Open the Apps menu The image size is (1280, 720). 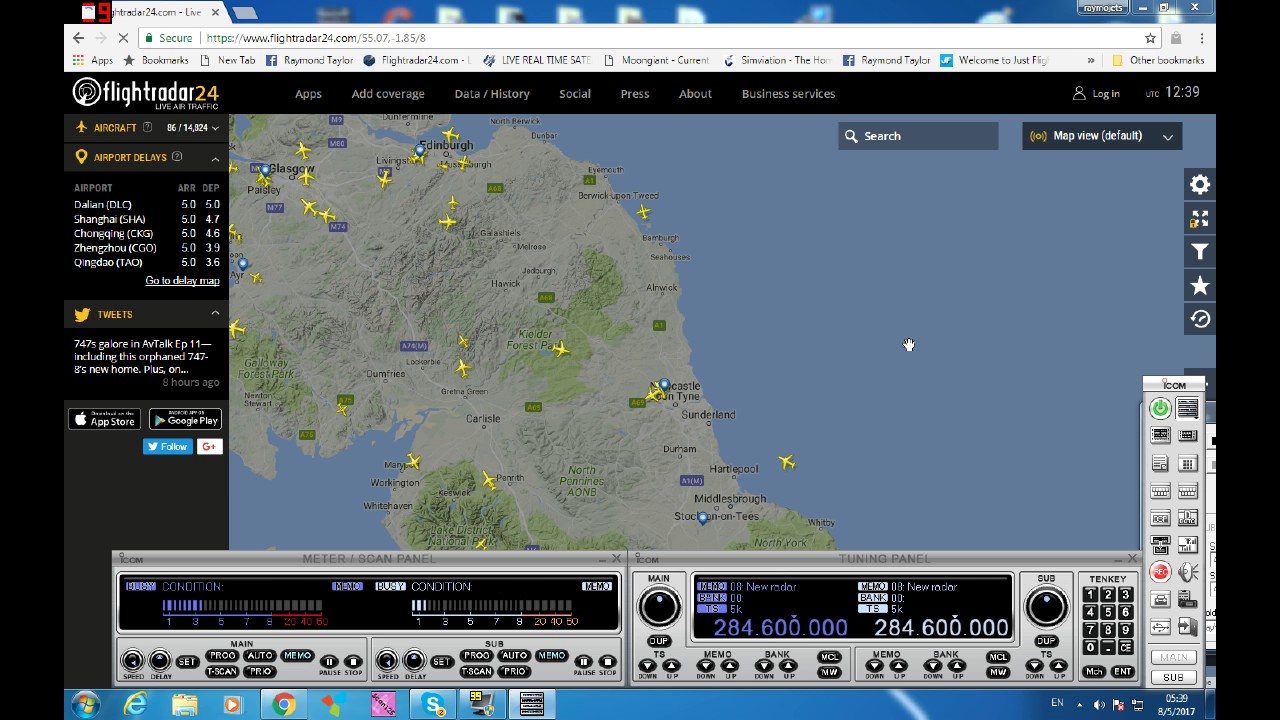[x=308, y=94]
